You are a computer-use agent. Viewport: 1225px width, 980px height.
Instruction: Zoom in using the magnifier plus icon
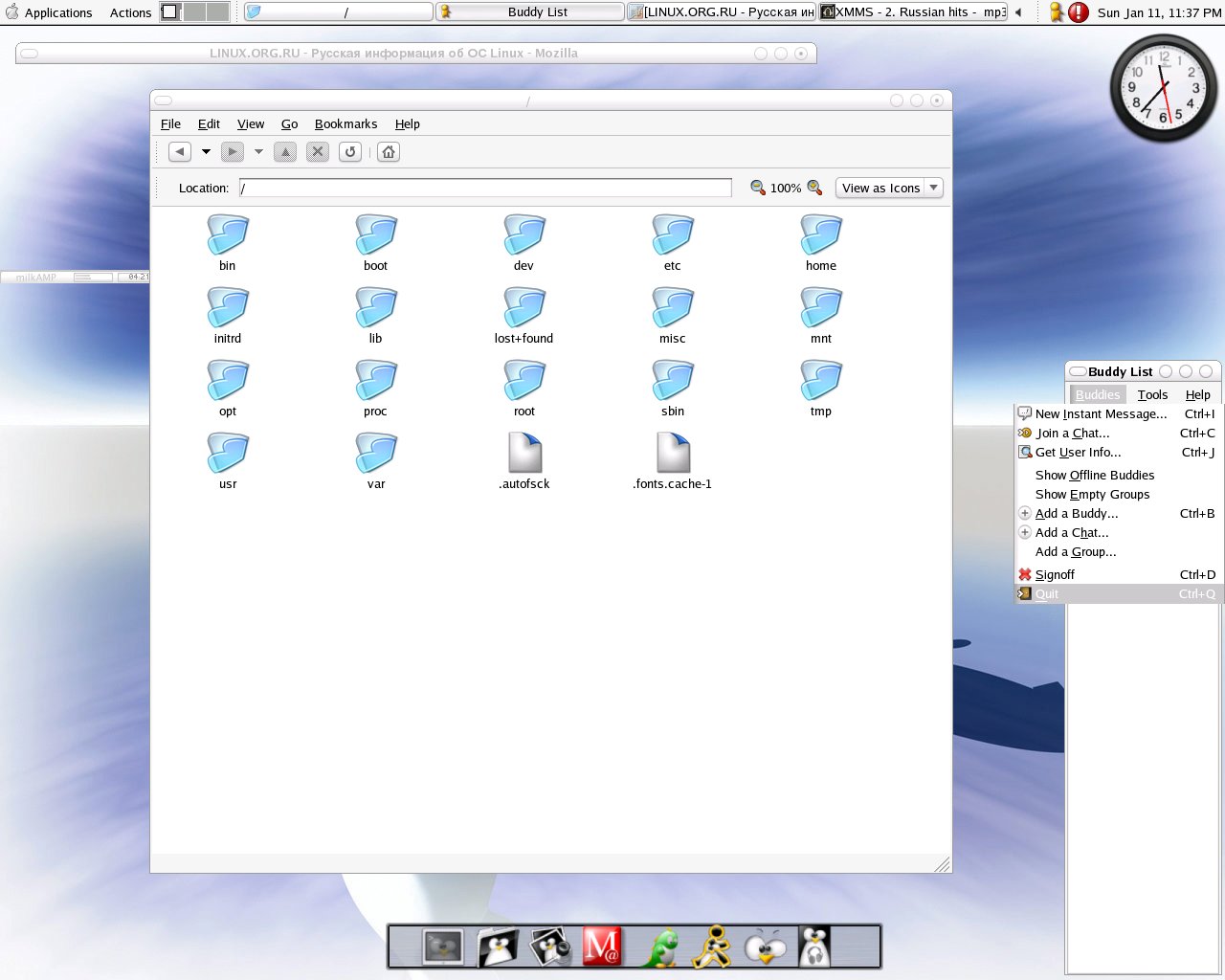[814, 188]
